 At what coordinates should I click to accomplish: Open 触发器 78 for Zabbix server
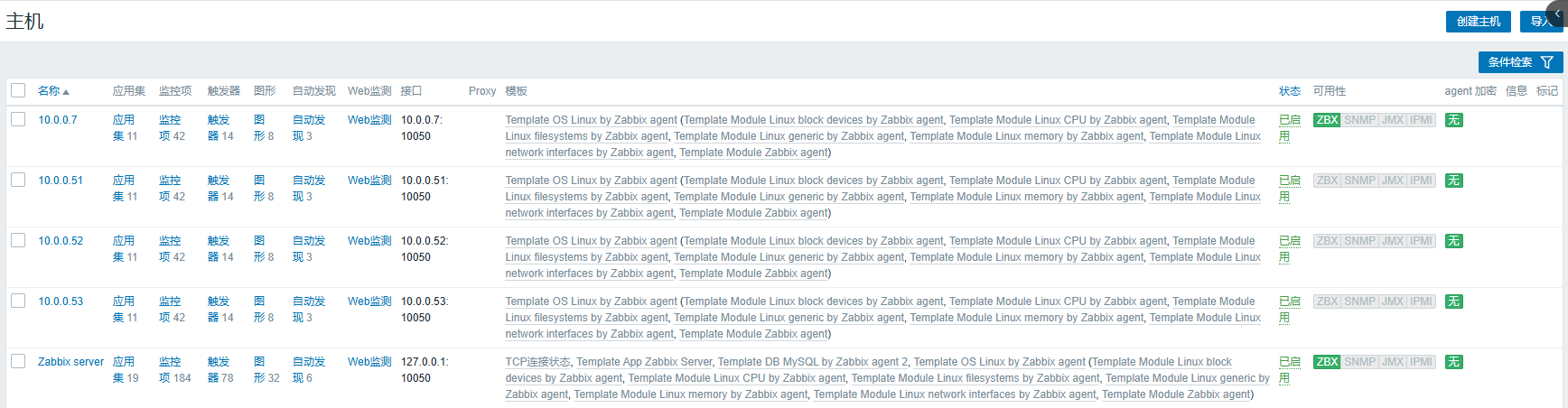220,370
